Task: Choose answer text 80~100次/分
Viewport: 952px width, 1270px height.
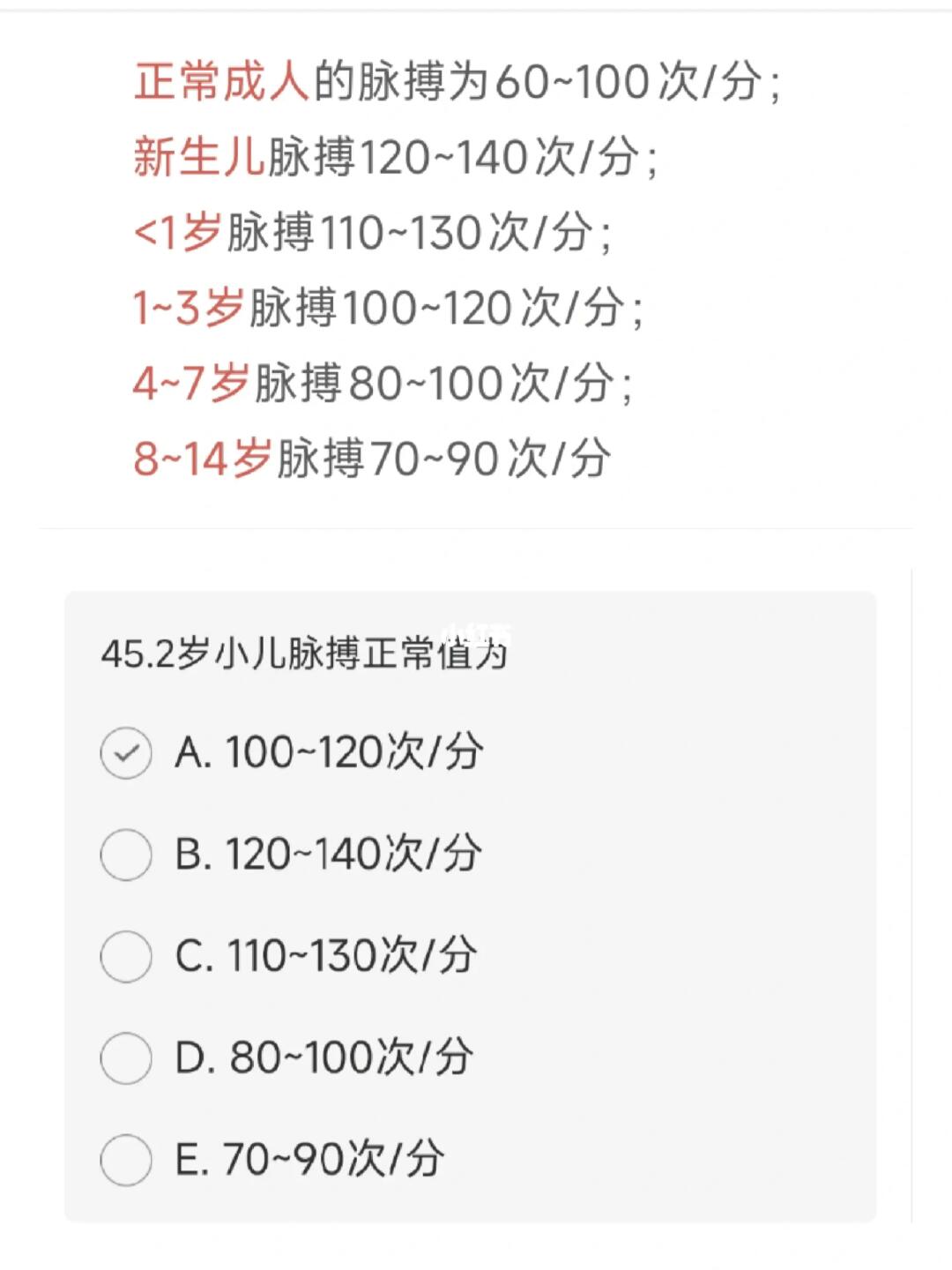Action: click(x=351, y=1057)
